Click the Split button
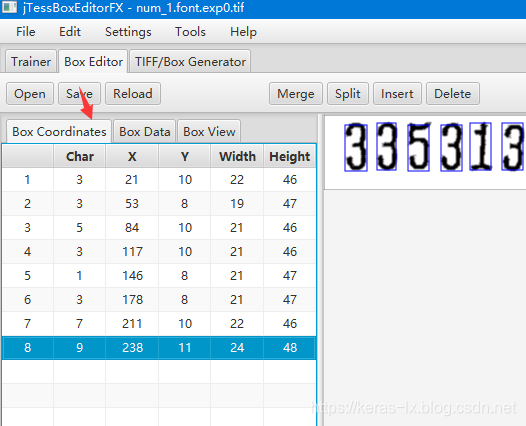The image size is (526, 426). pyautogui.click(x=348, y=94)
